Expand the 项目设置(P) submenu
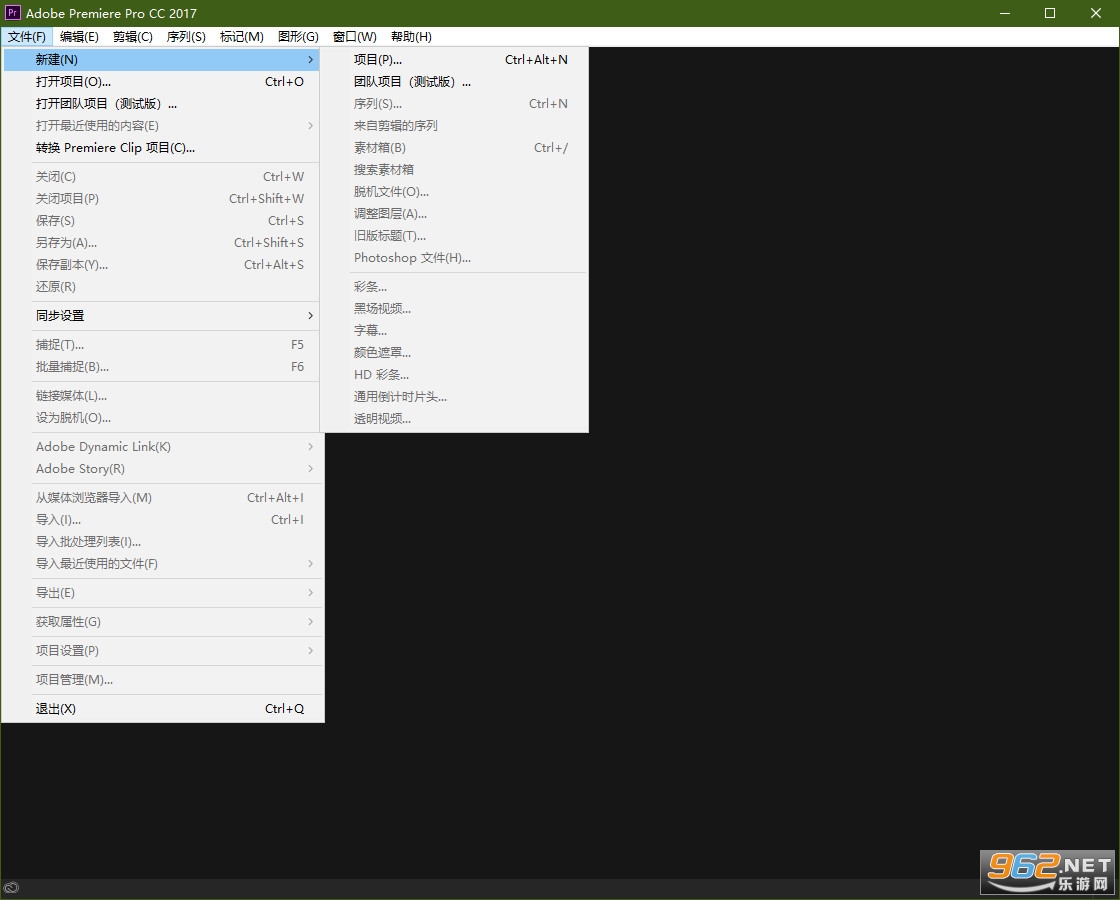Screen dimensions: 1120x900 [161, 651]
